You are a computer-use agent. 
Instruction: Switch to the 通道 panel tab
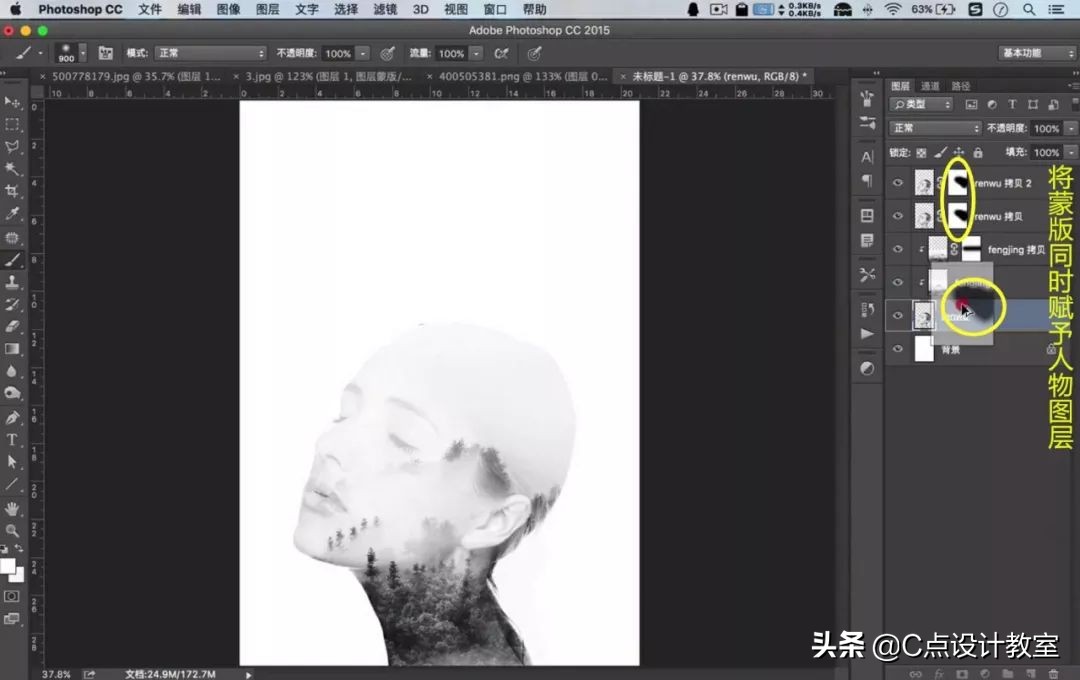click(x=930, y=86)
